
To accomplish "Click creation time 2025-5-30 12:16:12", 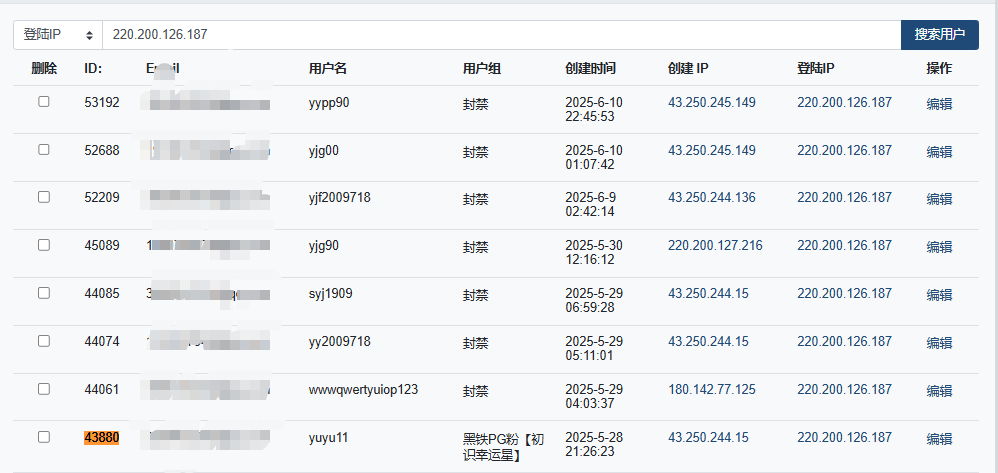I will pos(594,253).
